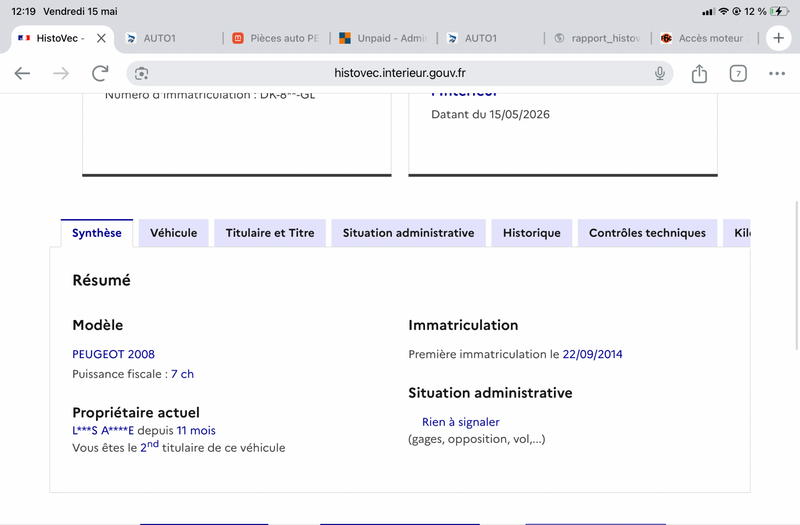This screenshot has height=525, width=800.
Task: View the Contrôles techniques tab
Action: tap(647, 233)
